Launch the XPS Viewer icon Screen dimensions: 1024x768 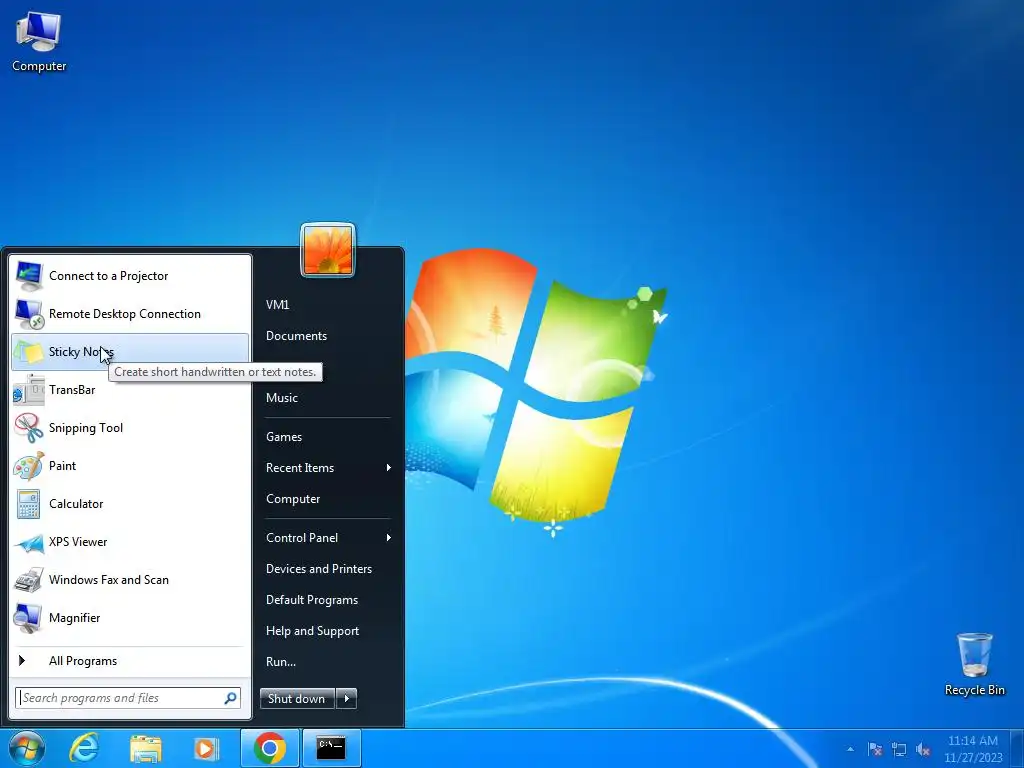click(x=29, y=543)
